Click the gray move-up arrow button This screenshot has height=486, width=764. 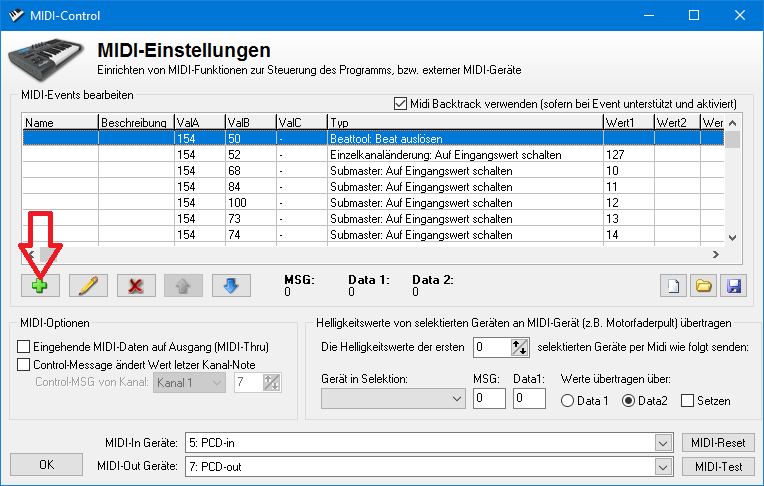pos(184,285)
